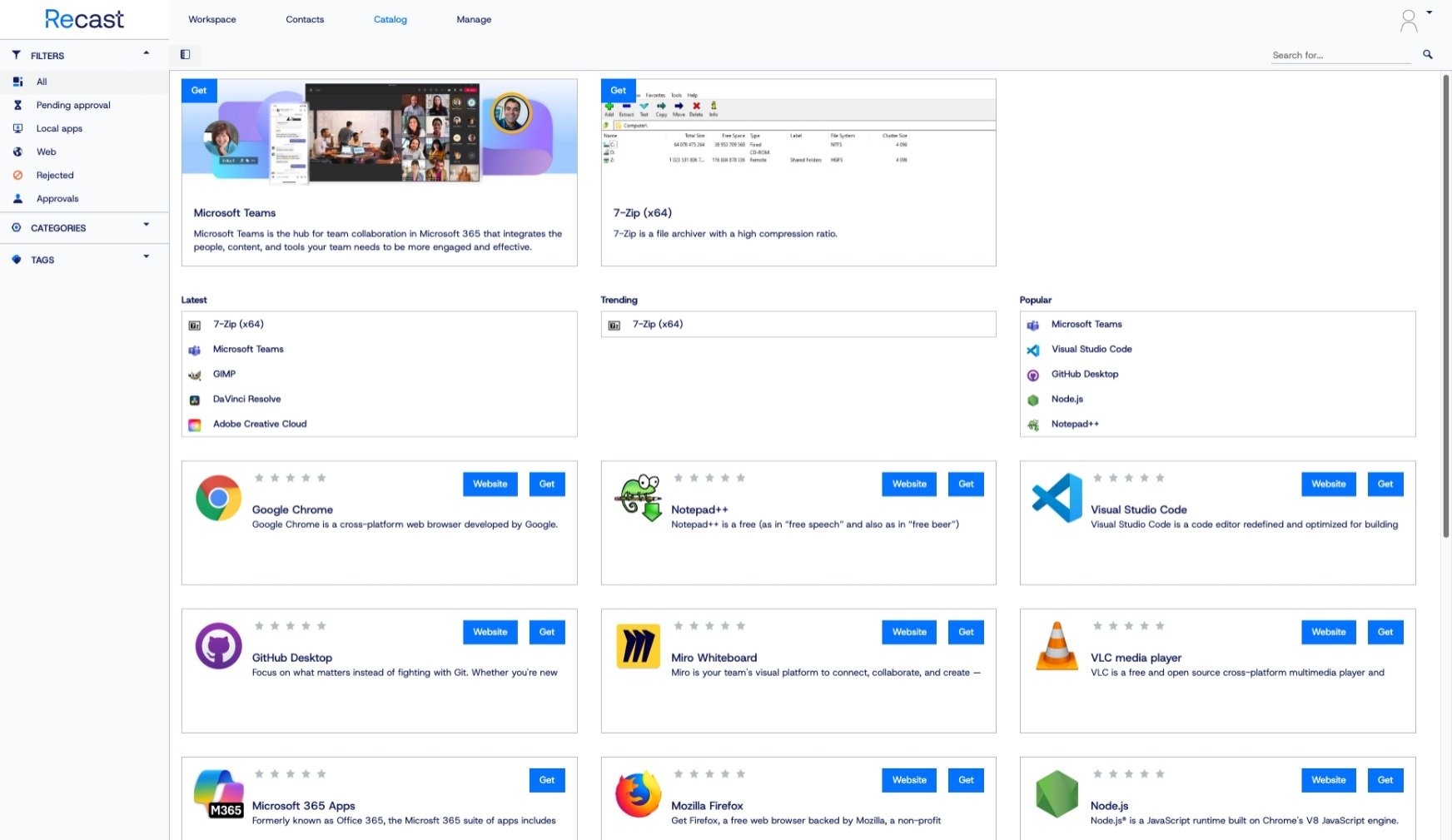
Task: Click the Node.js icon in Popular list
Action: (x=1033, y=400)
